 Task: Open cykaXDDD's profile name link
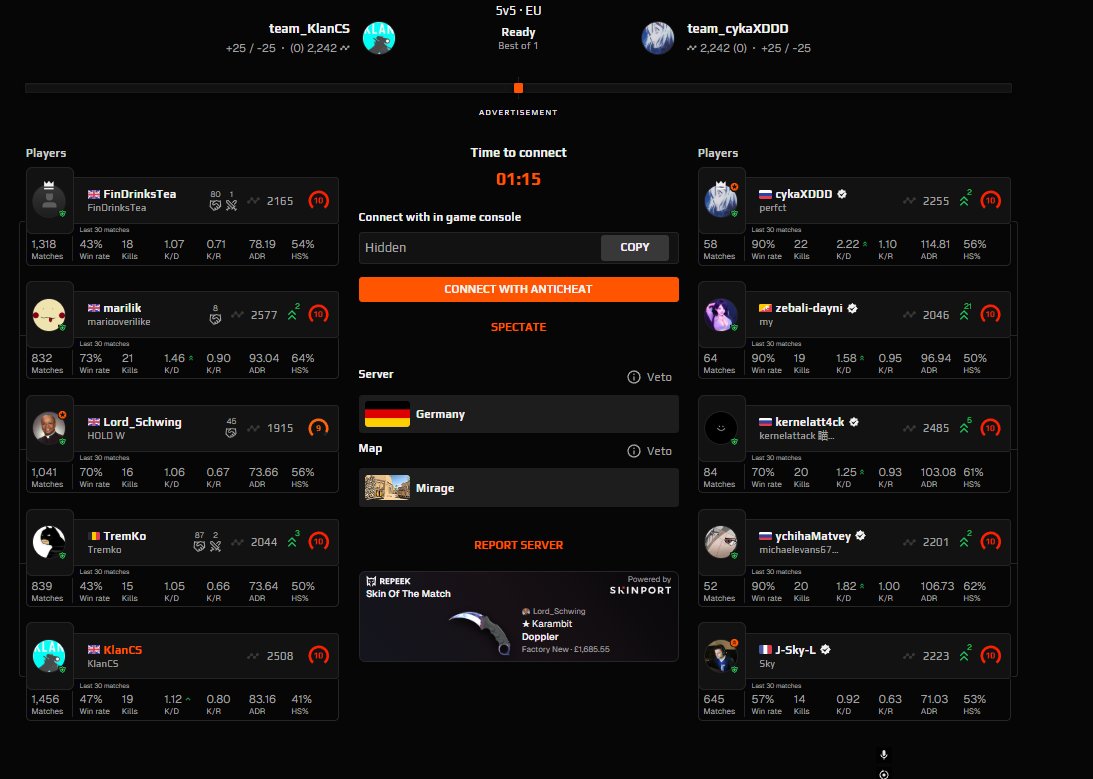(x=804, y=194)
